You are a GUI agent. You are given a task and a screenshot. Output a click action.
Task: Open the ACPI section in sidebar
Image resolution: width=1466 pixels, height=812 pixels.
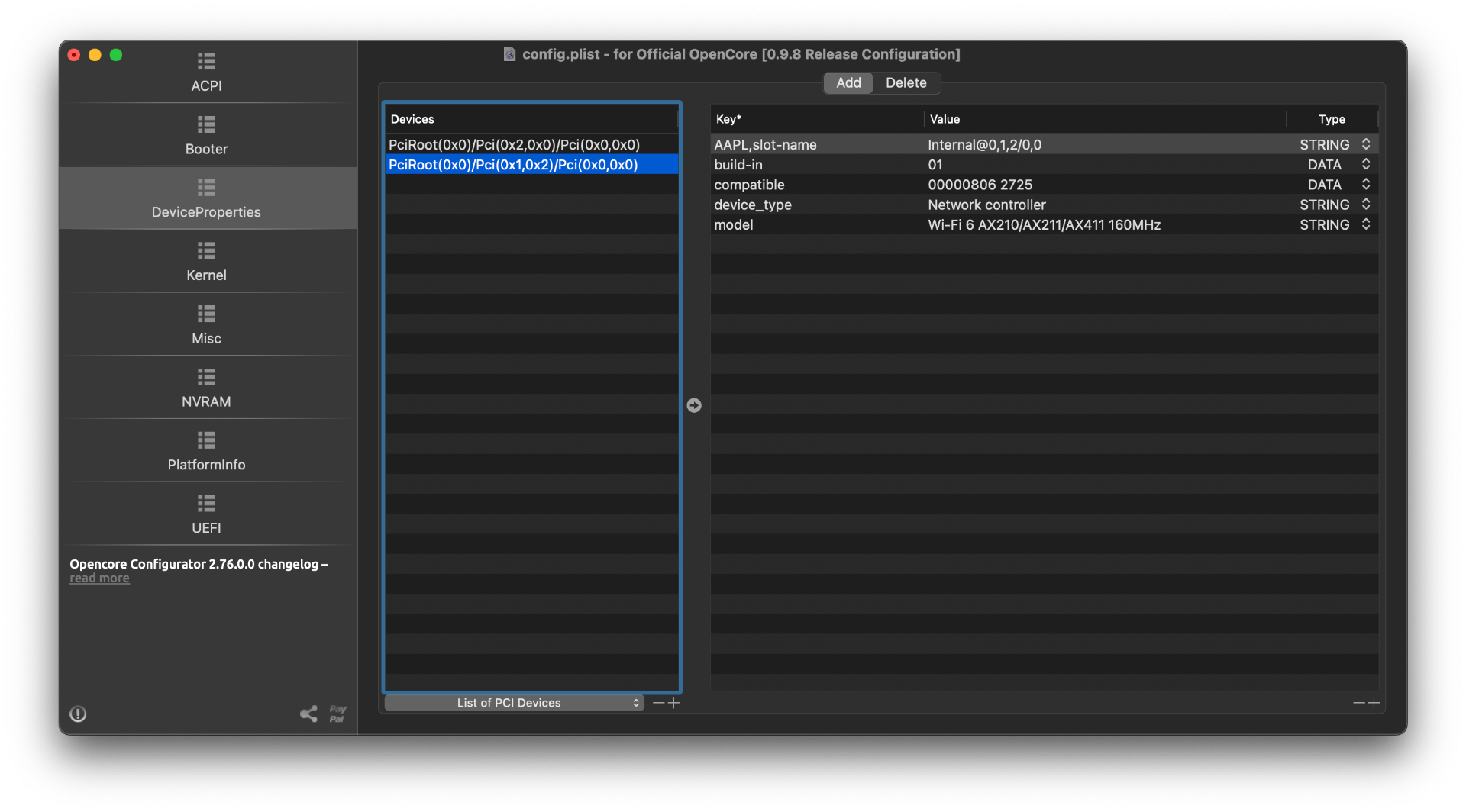pyautogui.click(x=206, y=72)
